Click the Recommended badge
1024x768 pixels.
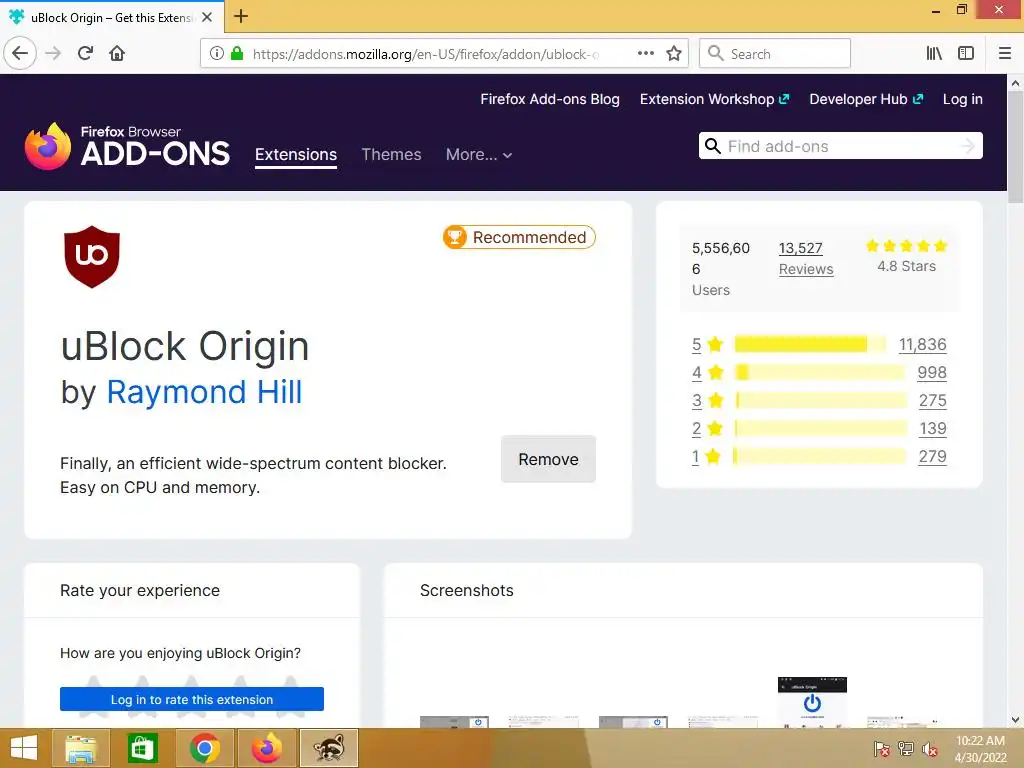coord(519,237)
